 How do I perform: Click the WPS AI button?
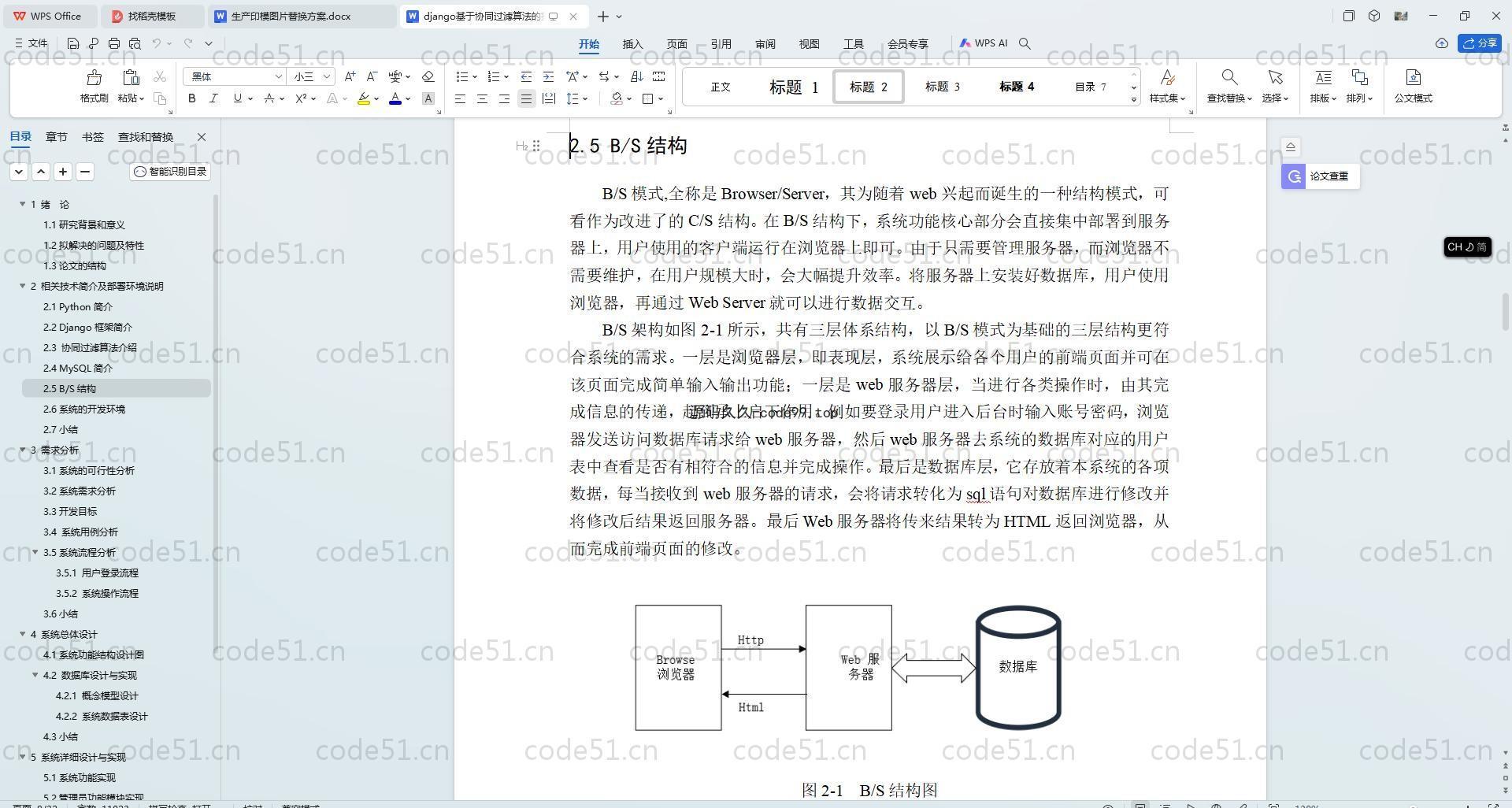(983, 43)
